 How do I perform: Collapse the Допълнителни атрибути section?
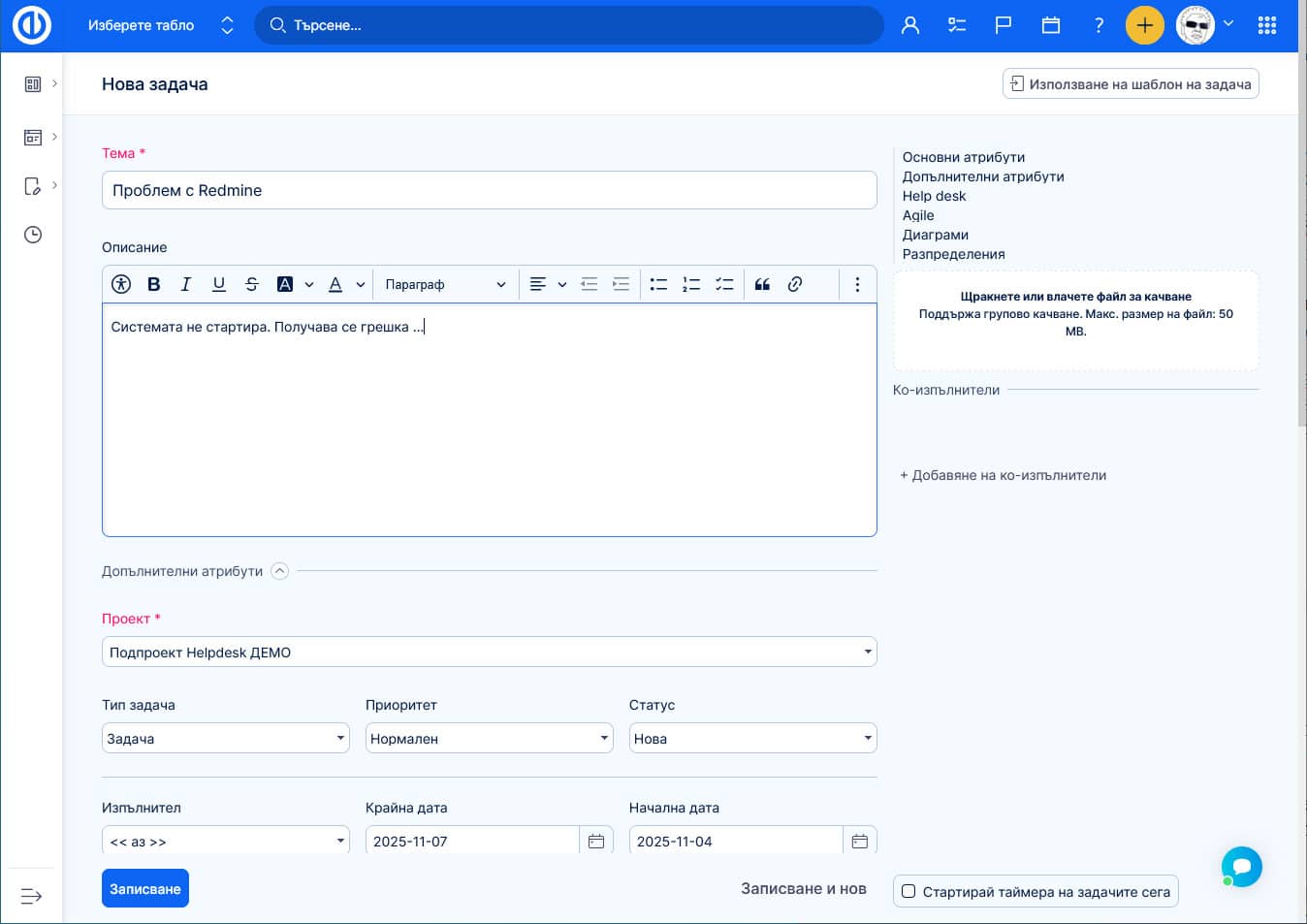click(279, 571)
